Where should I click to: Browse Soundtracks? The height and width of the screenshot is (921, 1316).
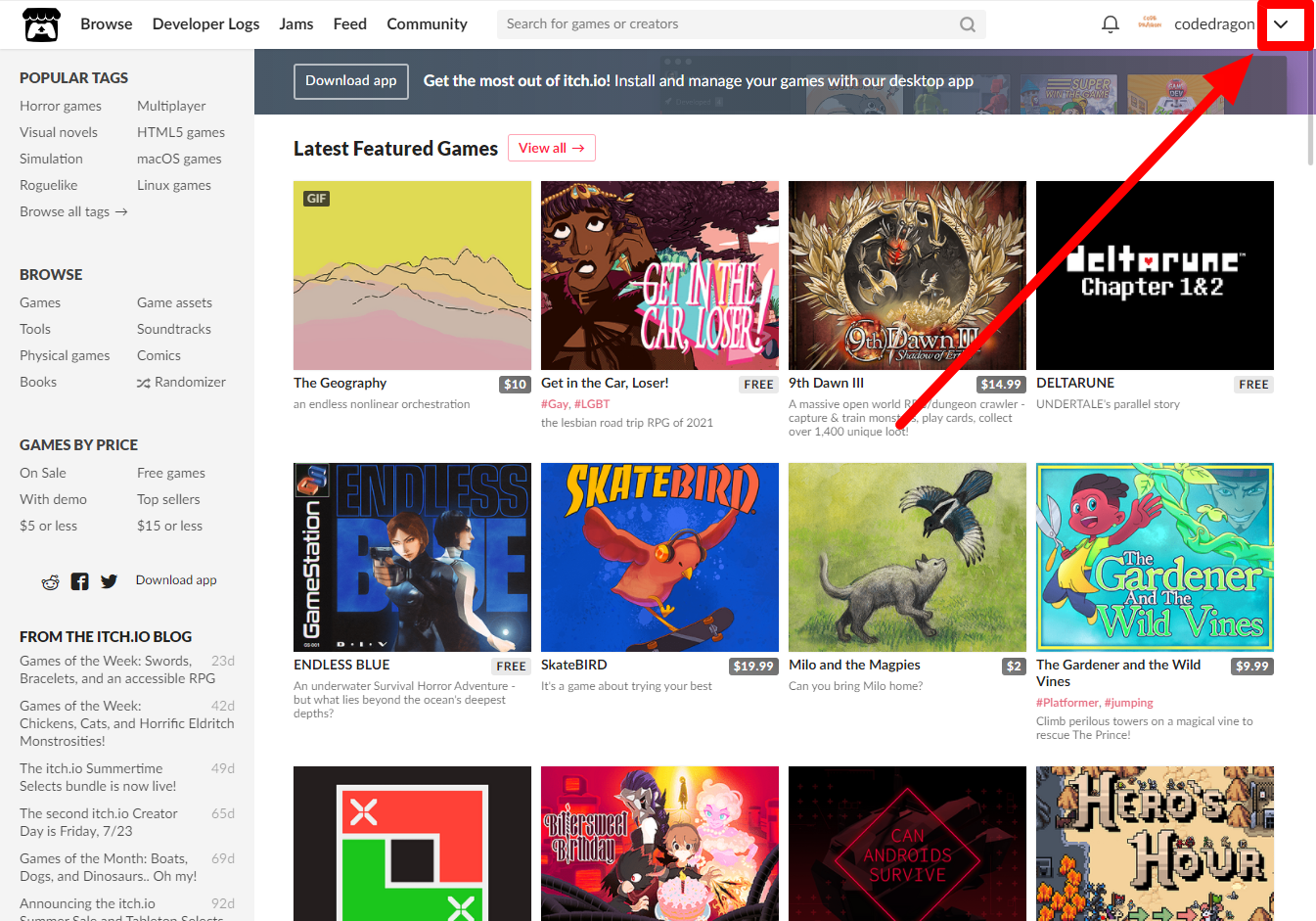pos(174,329)
